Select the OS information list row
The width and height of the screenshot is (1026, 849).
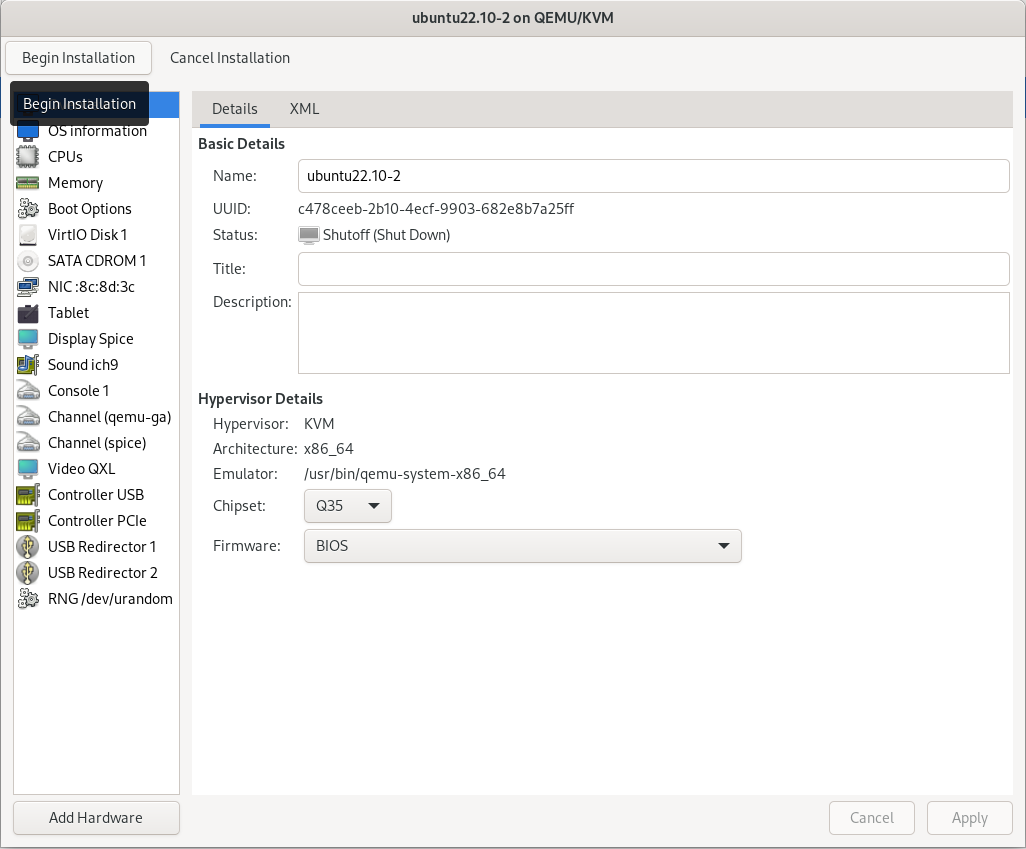pyautogui.click(x=96, y=131)
